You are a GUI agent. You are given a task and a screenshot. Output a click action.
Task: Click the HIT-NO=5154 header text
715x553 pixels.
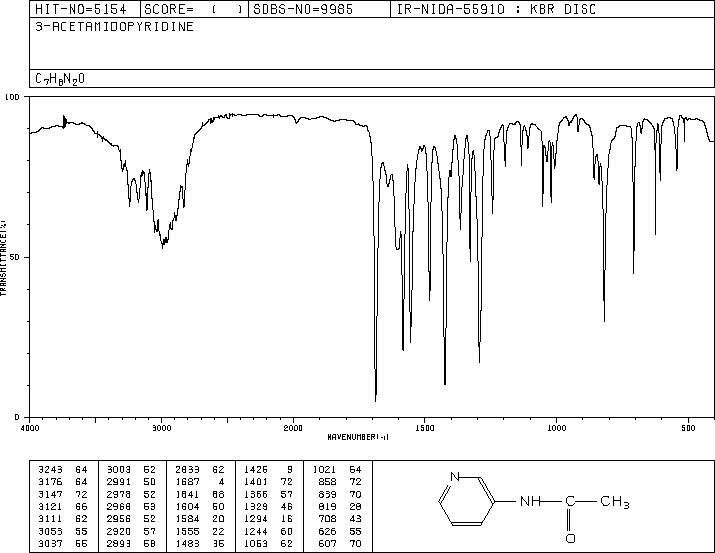point(81,9)
